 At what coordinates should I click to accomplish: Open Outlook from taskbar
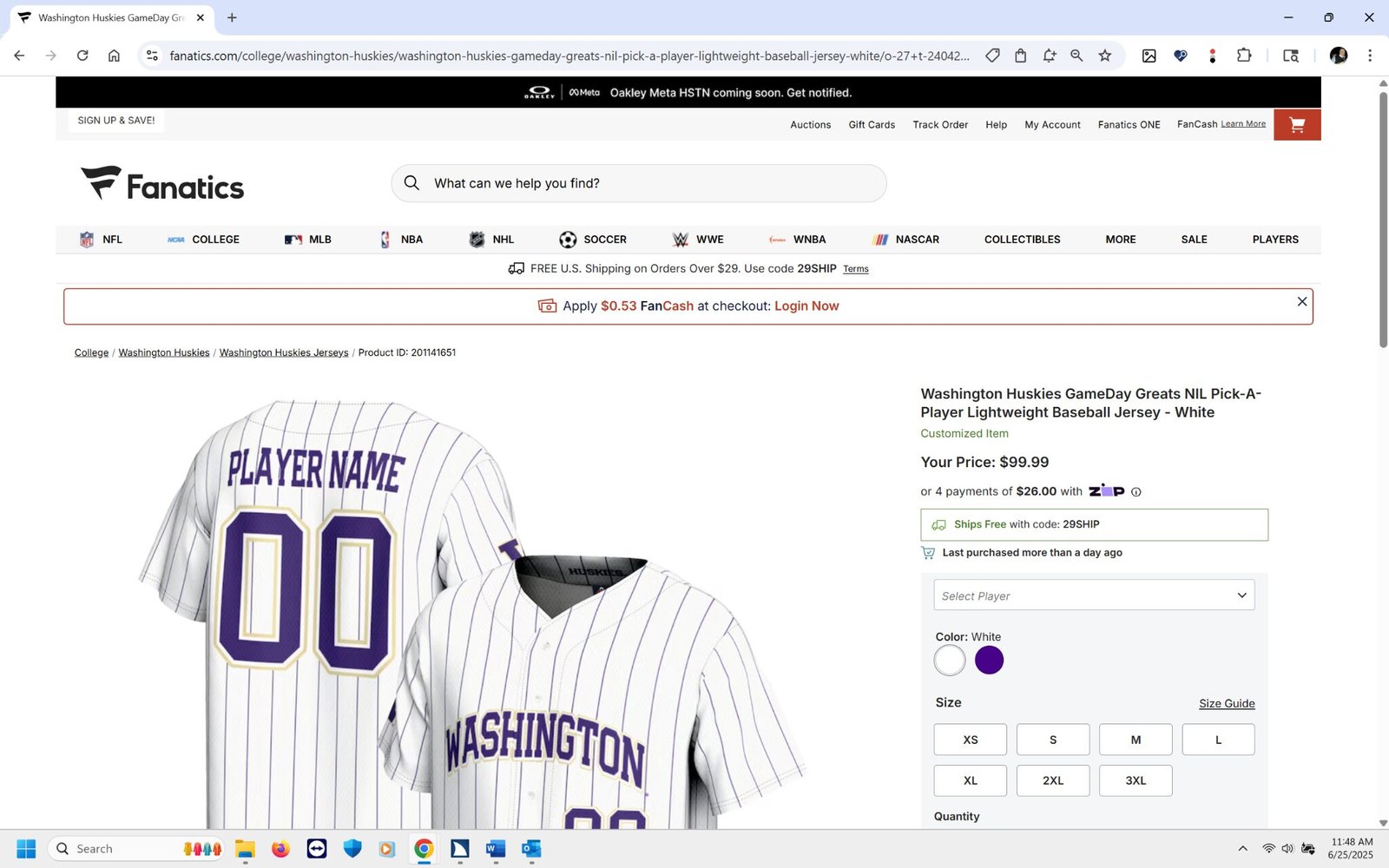pos(531,849)
